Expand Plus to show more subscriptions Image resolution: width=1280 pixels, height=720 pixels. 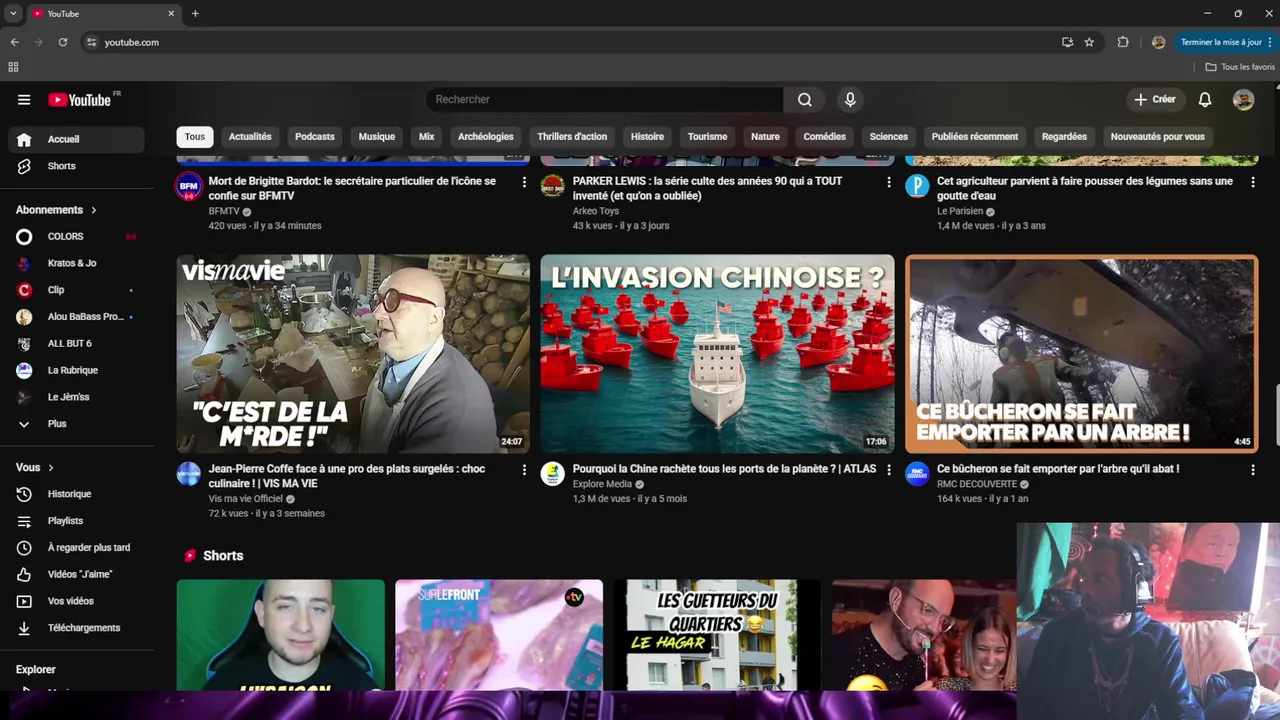click(x=76, y=424)
